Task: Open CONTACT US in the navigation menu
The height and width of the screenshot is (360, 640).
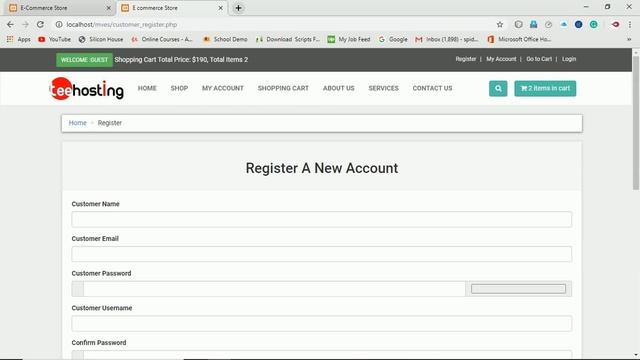Action: click(432, 88)
